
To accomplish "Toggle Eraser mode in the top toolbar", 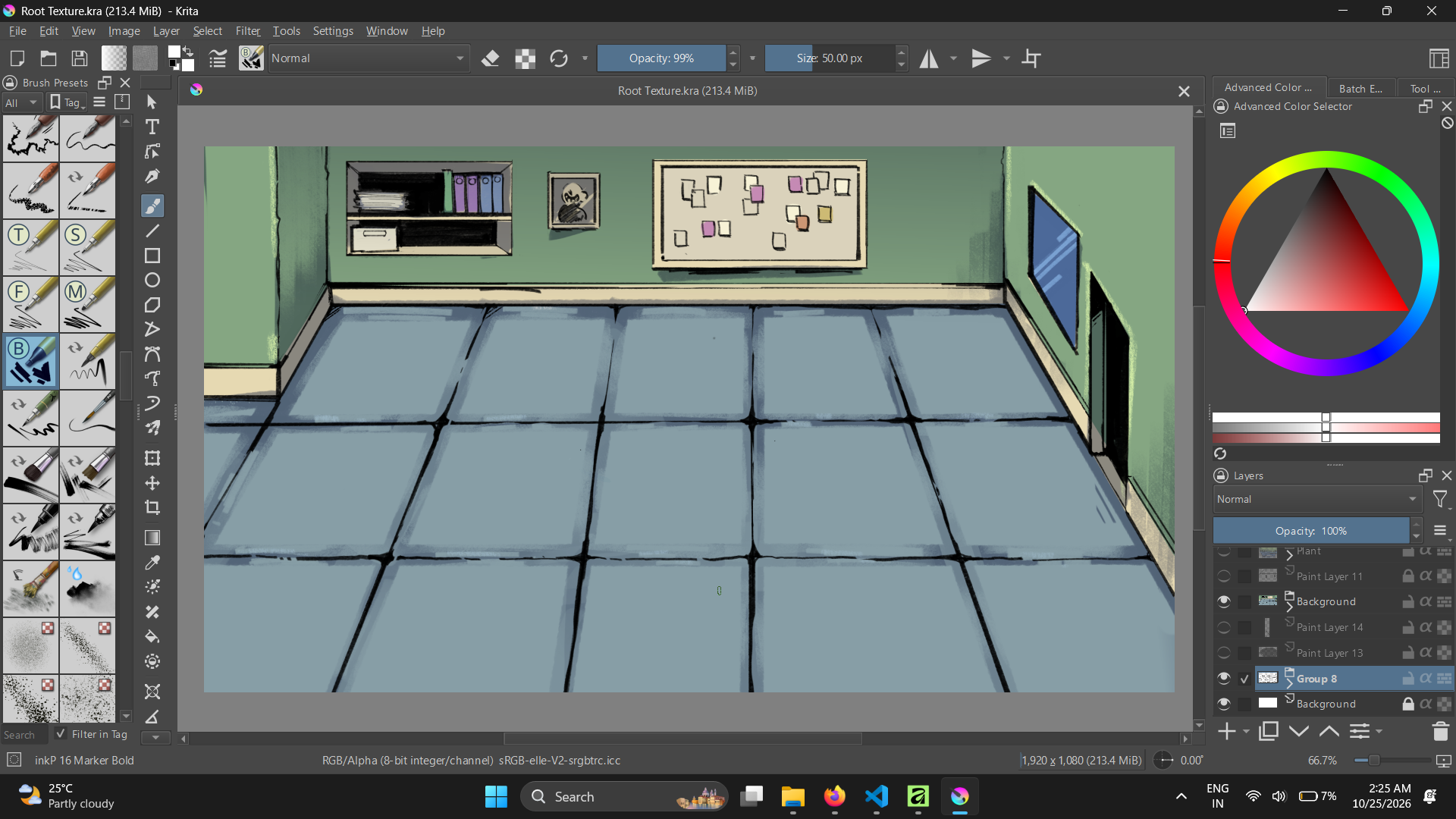I will 491,58.
